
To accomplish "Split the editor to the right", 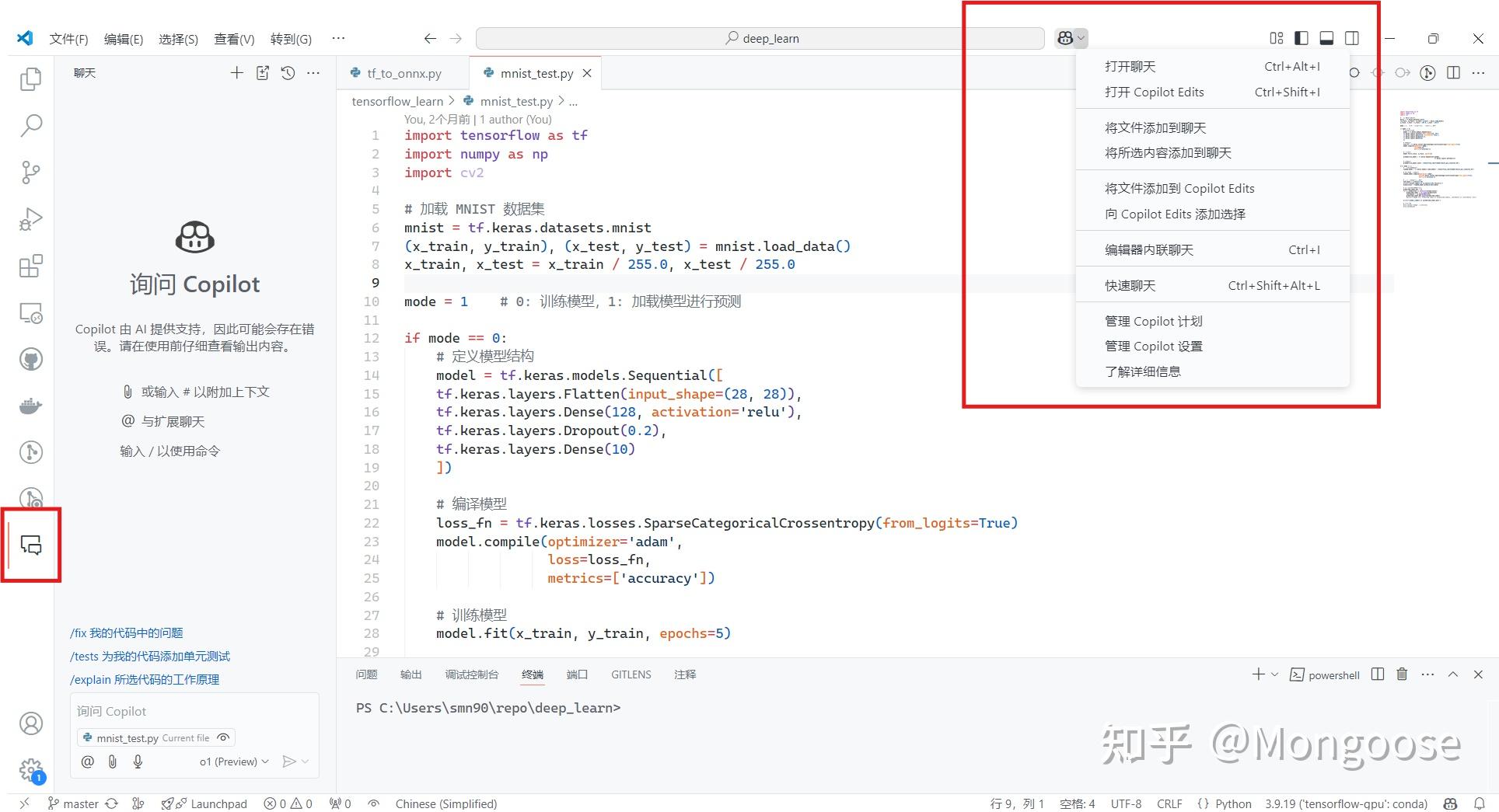I will (1453, 73).
